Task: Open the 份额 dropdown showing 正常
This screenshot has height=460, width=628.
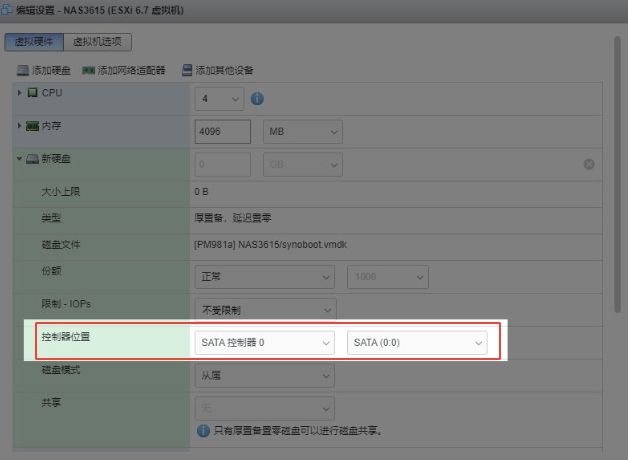Action: [265, 277]
